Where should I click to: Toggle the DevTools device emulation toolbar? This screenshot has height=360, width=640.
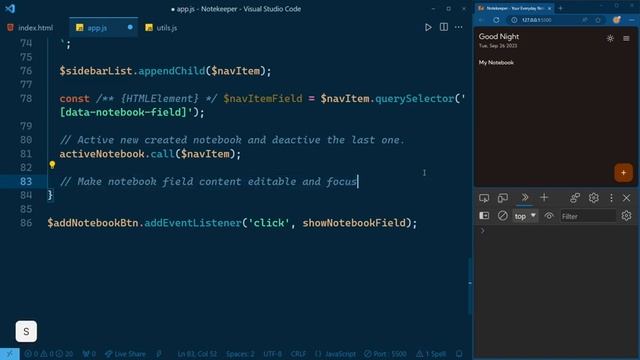click(x=503, y=198)
